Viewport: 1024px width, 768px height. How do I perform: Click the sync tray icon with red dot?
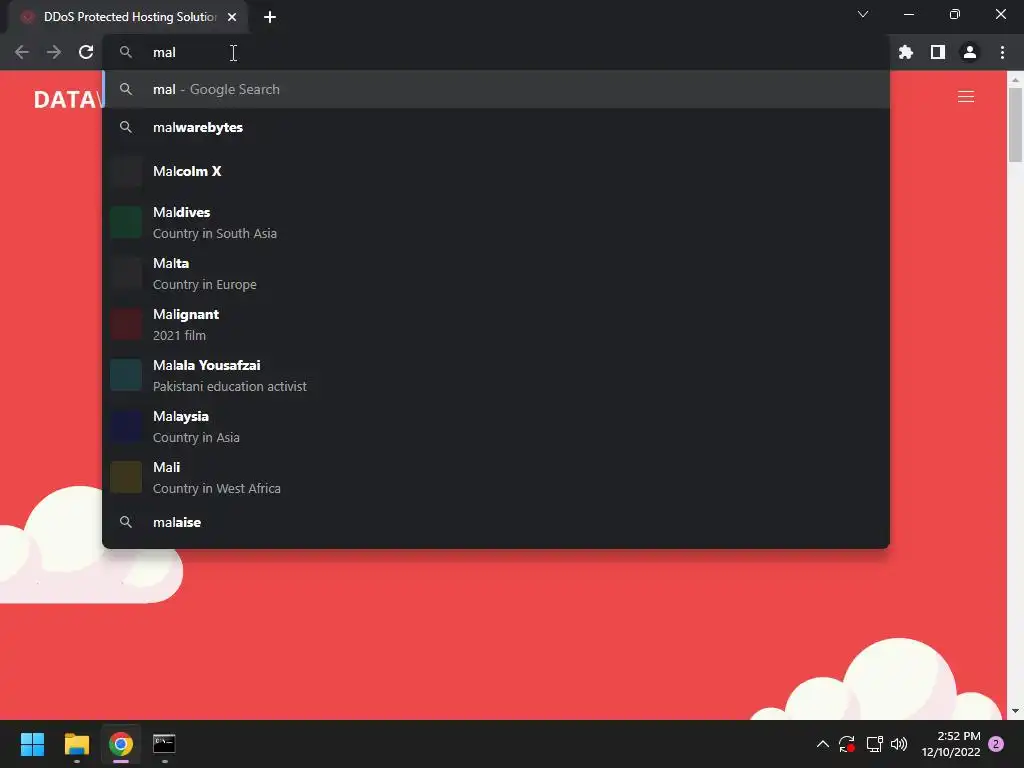[847, 744]
